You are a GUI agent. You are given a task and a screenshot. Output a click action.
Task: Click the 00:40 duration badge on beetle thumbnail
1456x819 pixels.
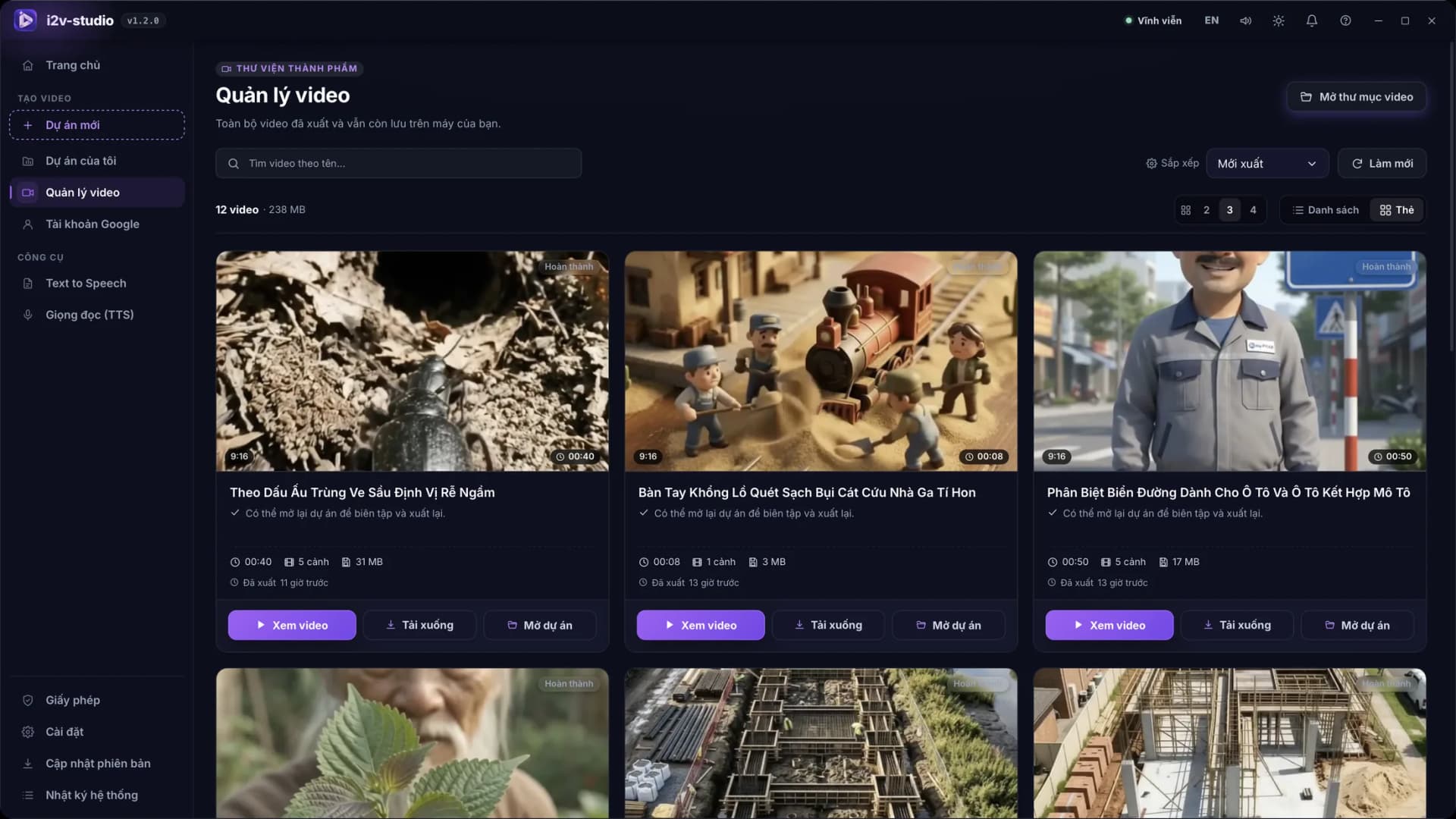point(576,457)
